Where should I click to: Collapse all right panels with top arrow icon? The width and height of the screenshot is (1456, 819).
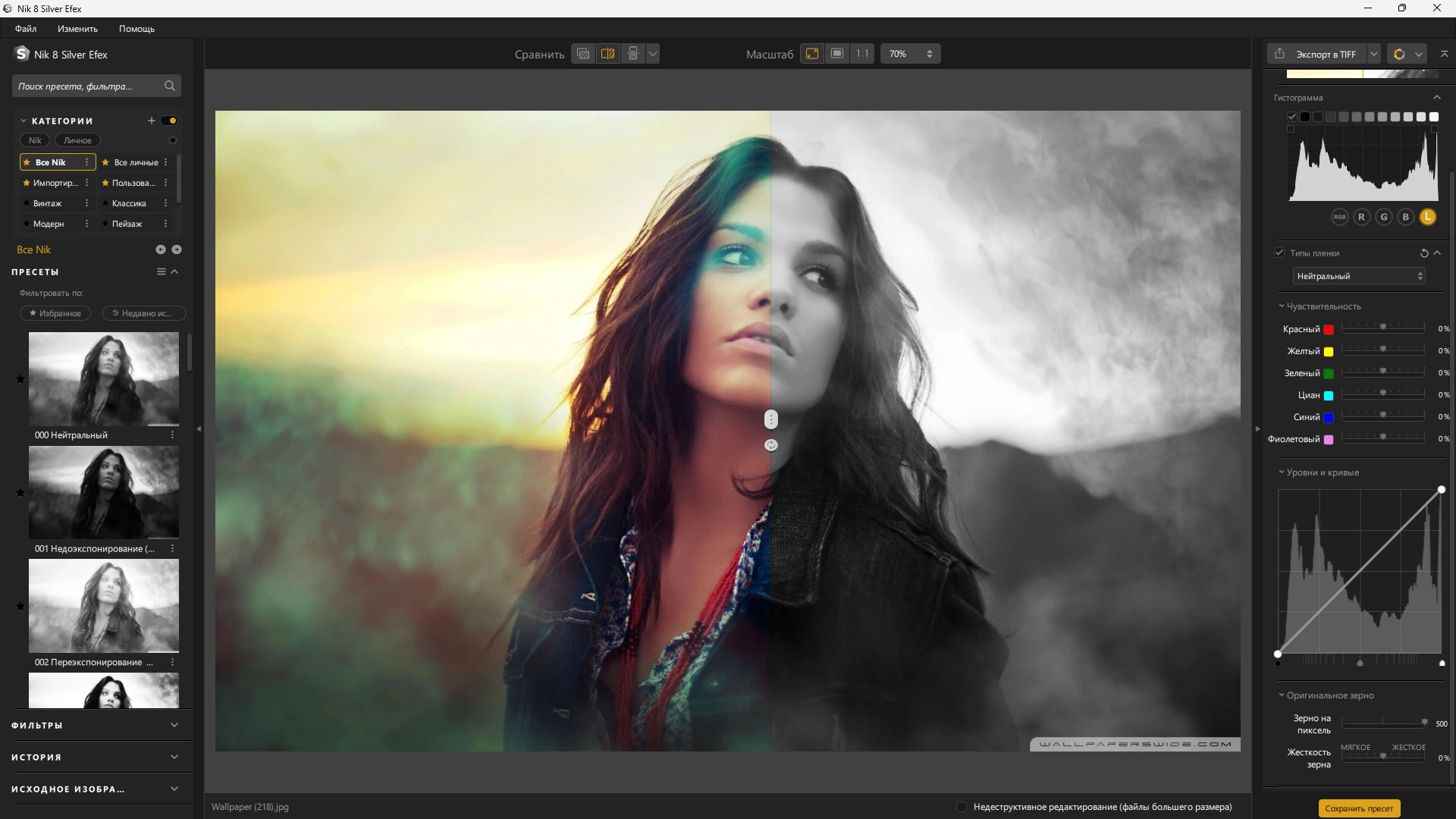point(1445,54)
